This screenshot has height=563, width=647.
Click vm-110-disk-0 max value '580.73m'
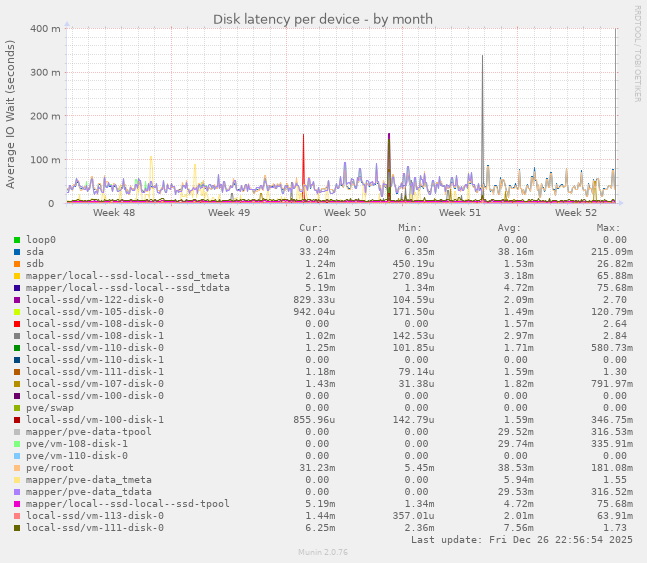coord(612,348)
